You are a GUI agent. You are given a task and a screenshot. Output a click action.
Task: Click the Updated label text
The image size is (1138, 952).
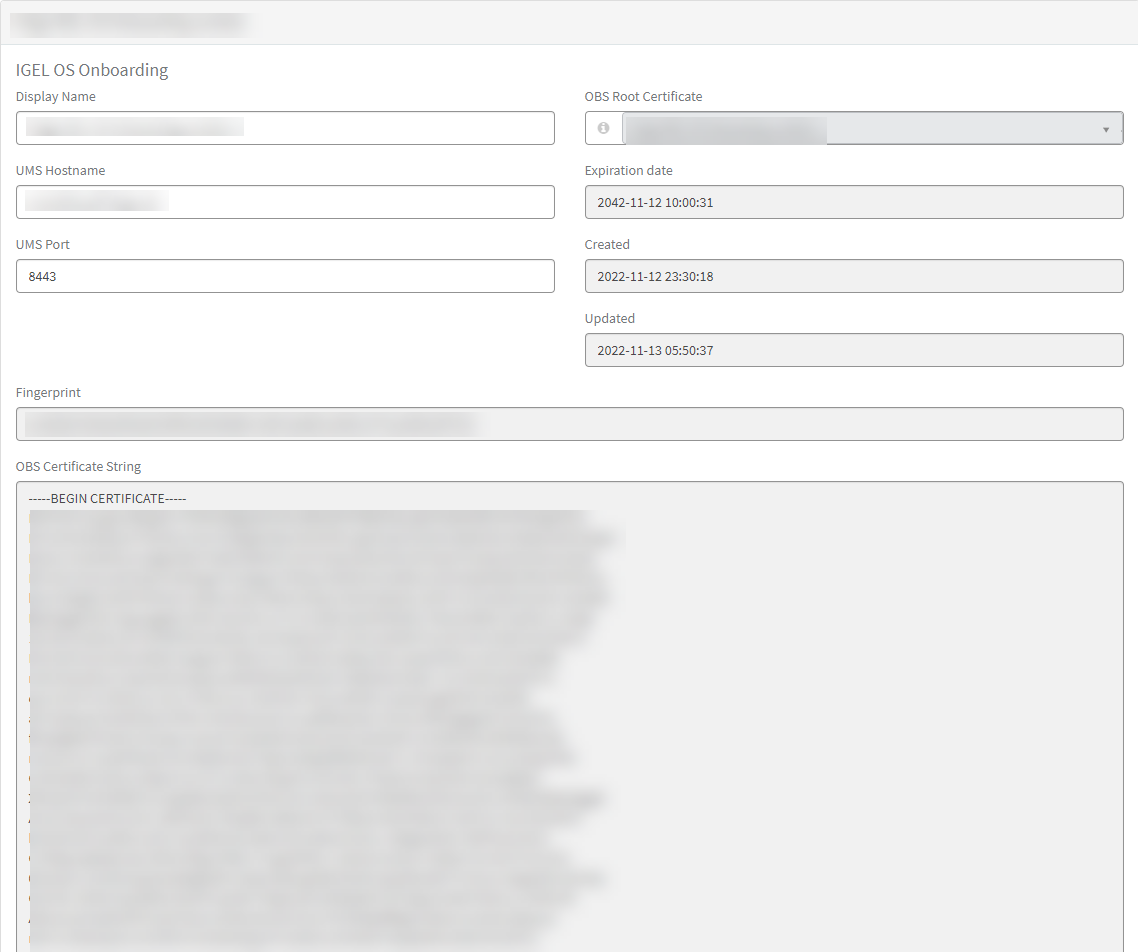click(609, 319)
